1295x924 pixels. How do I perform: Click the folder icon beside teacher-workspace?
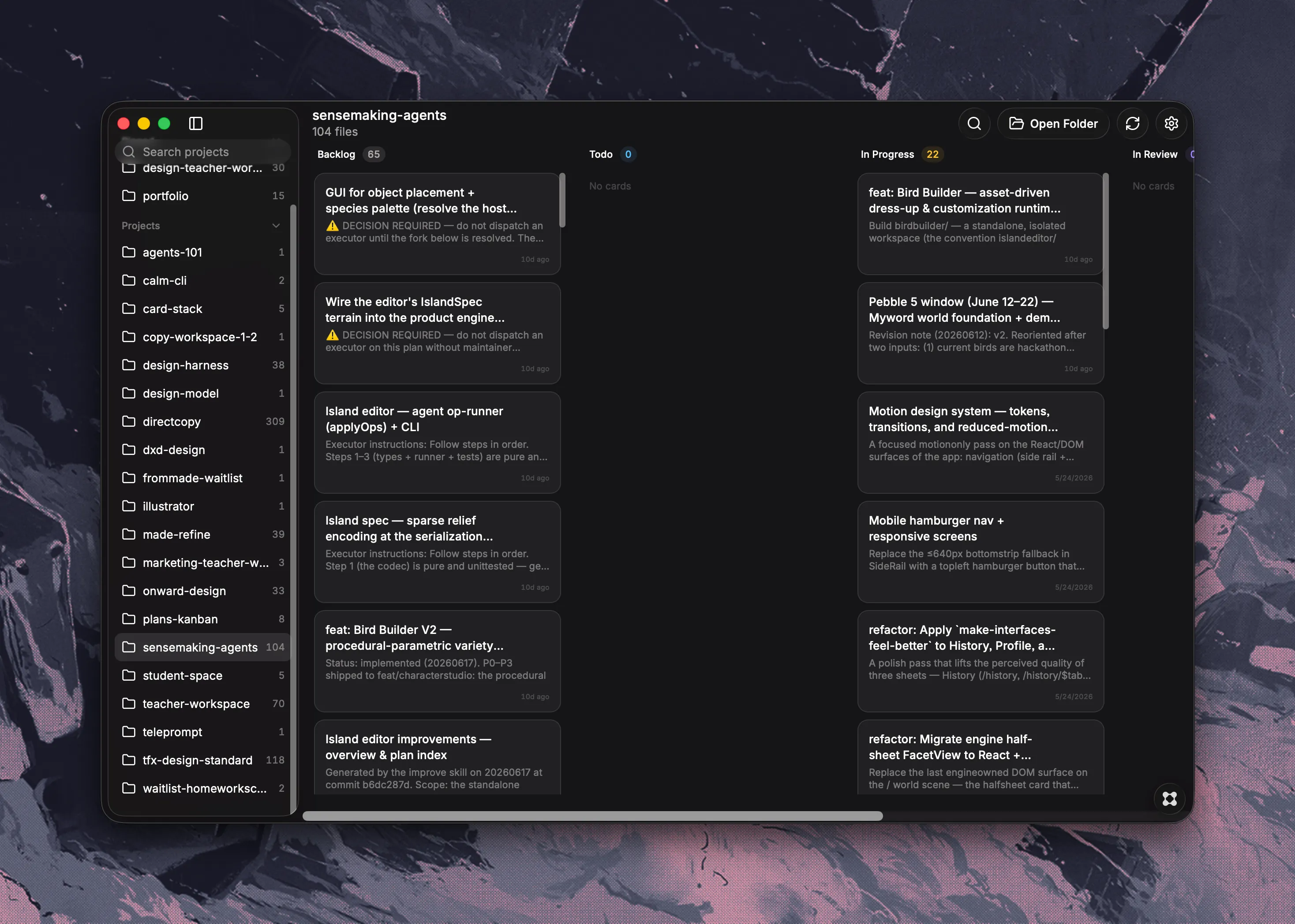[x=129, y=703]
